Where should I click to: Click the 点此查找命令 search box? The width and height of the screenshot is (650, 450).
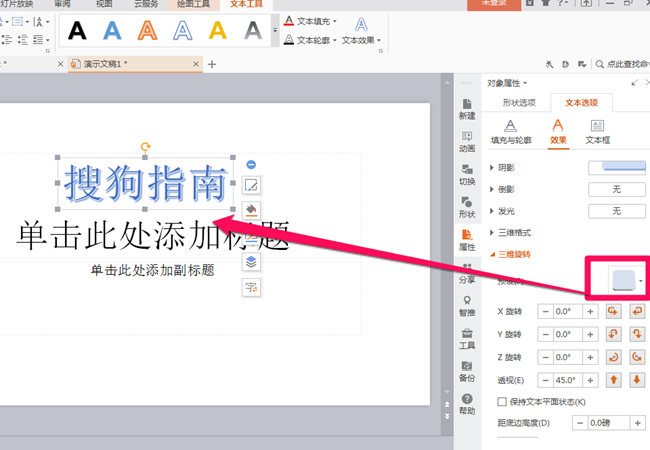tap(623, 64)
